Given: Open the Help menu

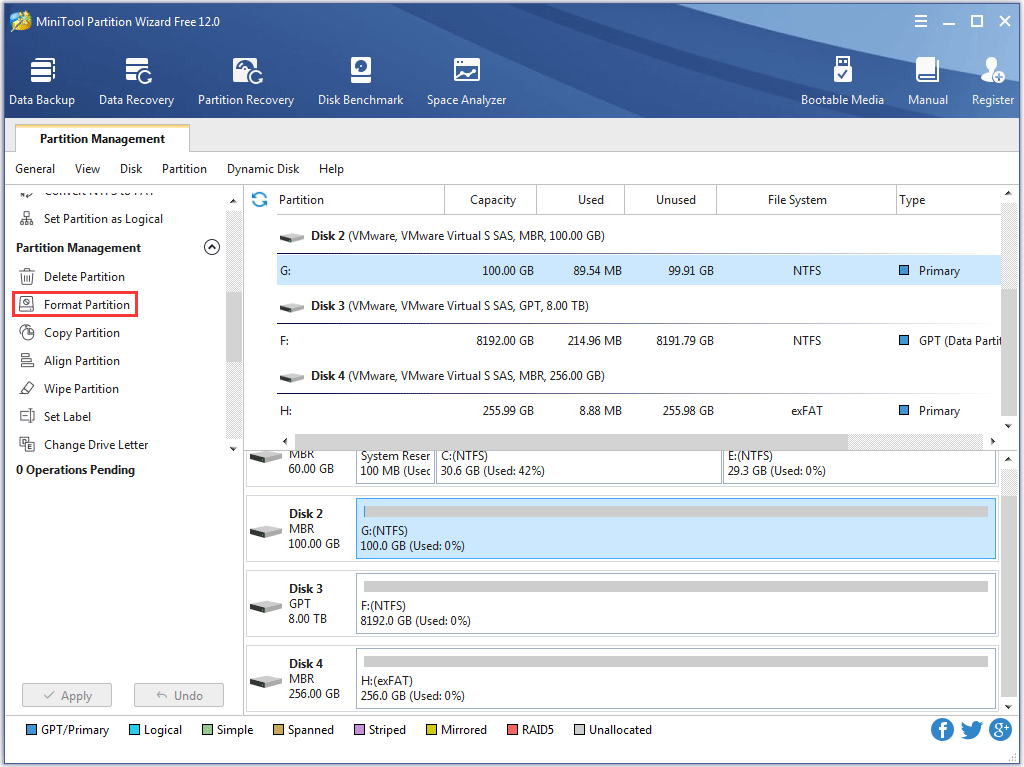Looking at the screenshot, I should pyautogui.click(x=331, y=169).
